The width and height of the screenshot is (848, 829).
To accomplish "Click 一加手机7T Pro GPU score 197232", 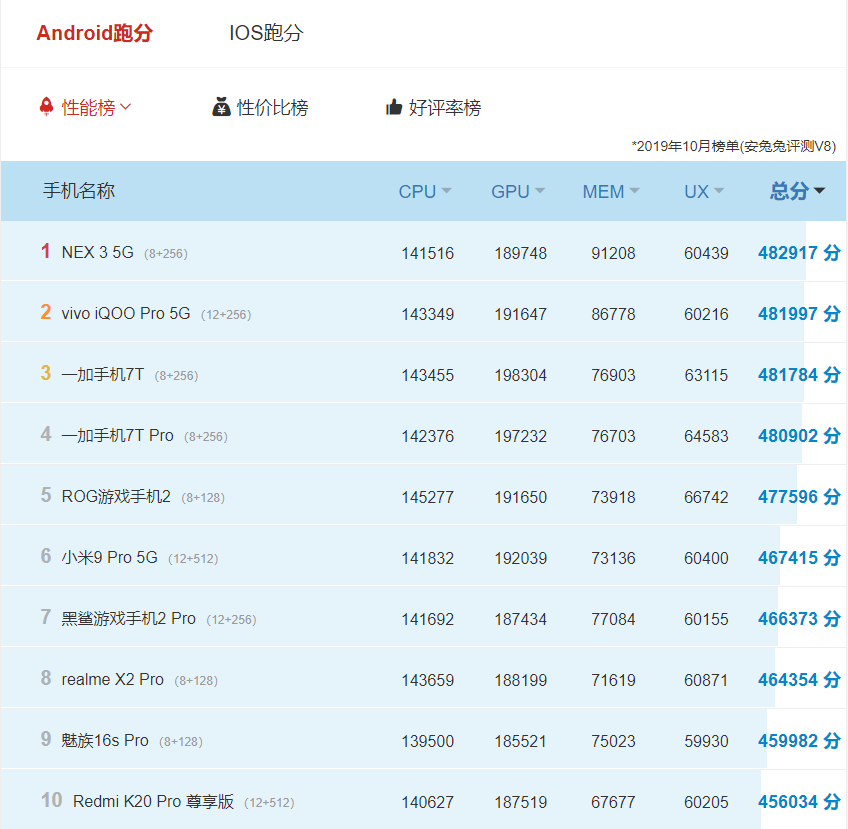I will pyautogui.click(x=520, y=436).
